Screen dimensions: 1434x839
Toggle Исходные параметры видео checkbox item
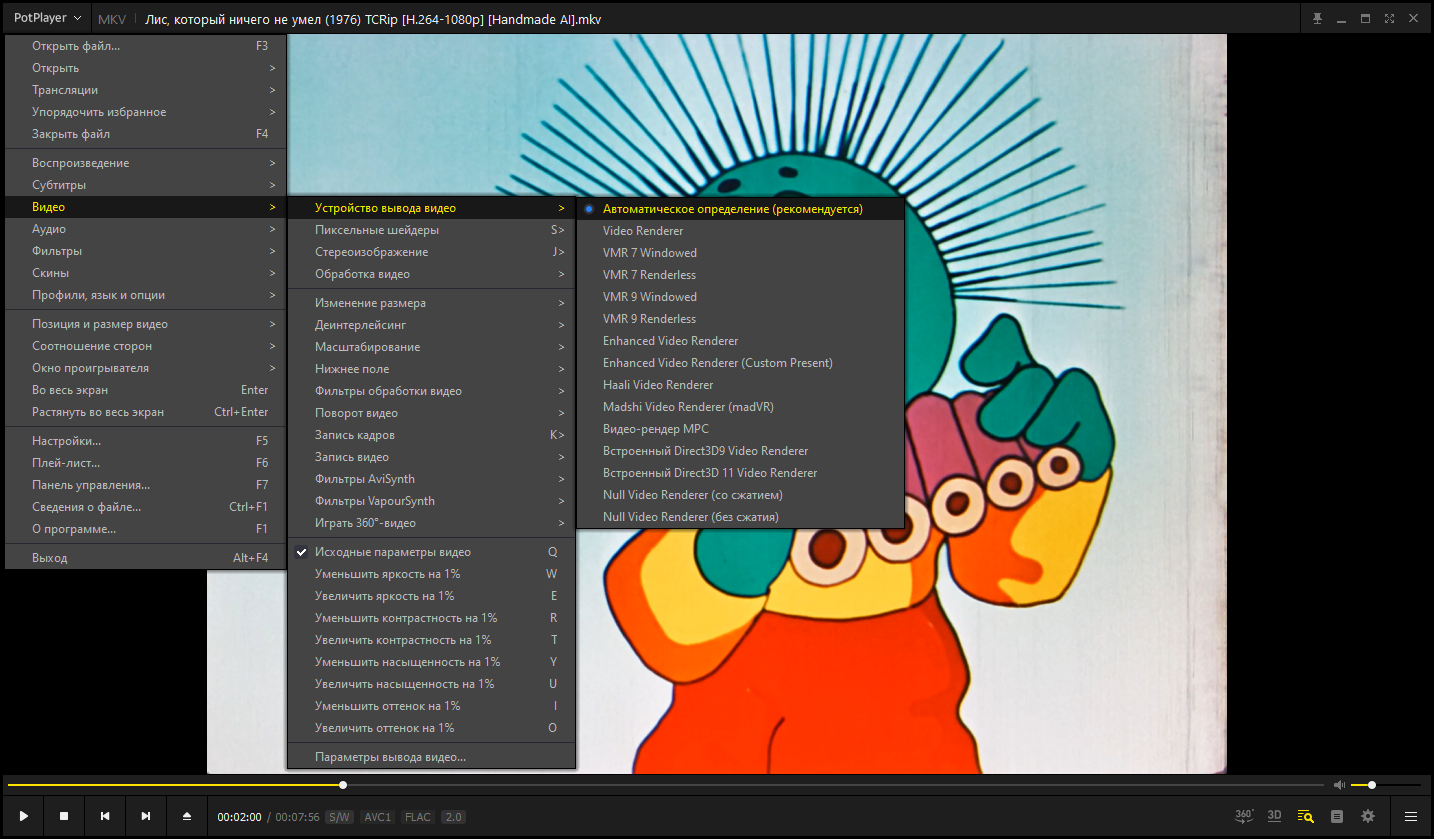tap(392, 552)
